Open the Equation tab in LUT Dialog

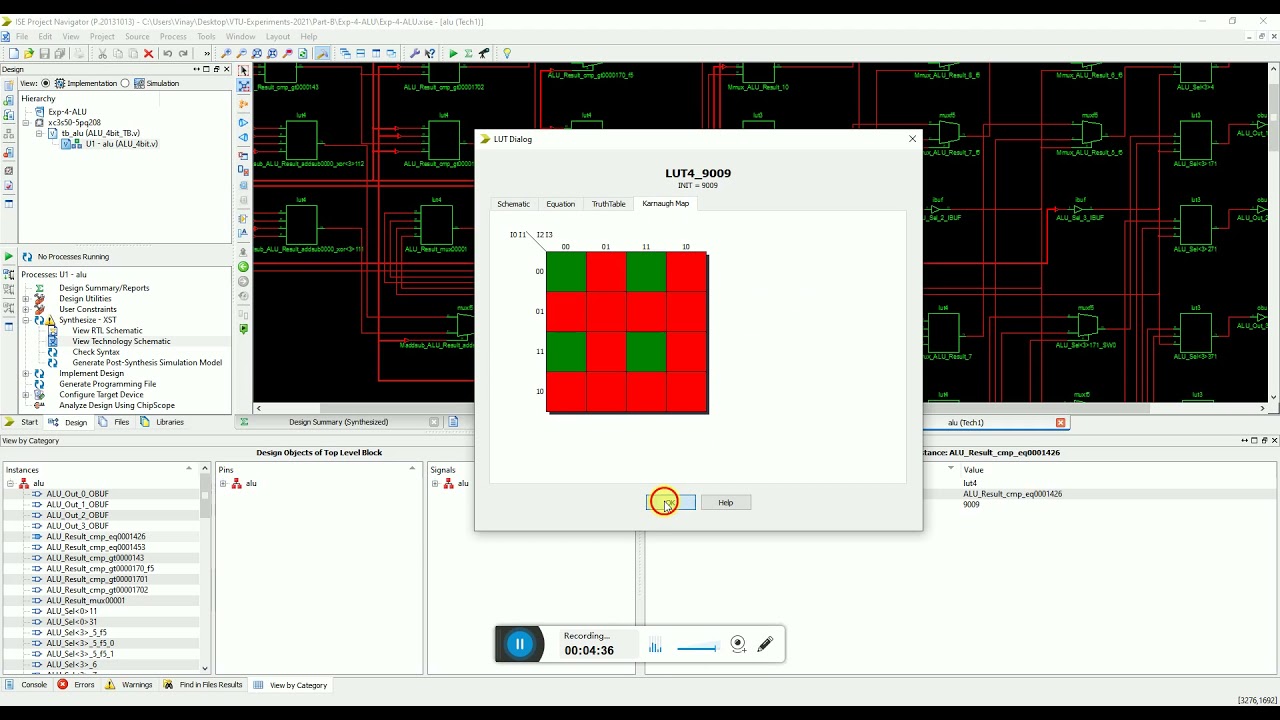(561, 204)
